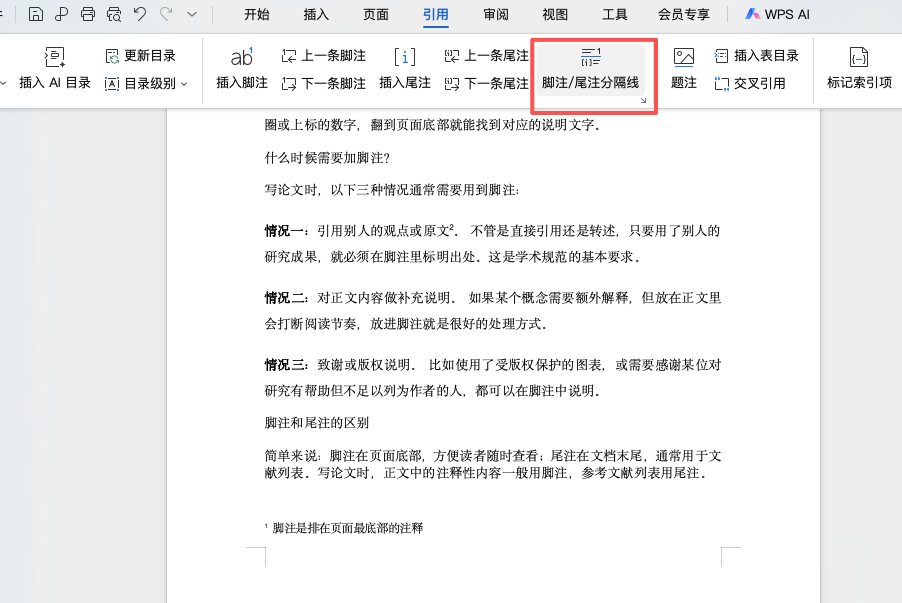Go to 下一条尾注
902x603 pixels.
[487, 83]
